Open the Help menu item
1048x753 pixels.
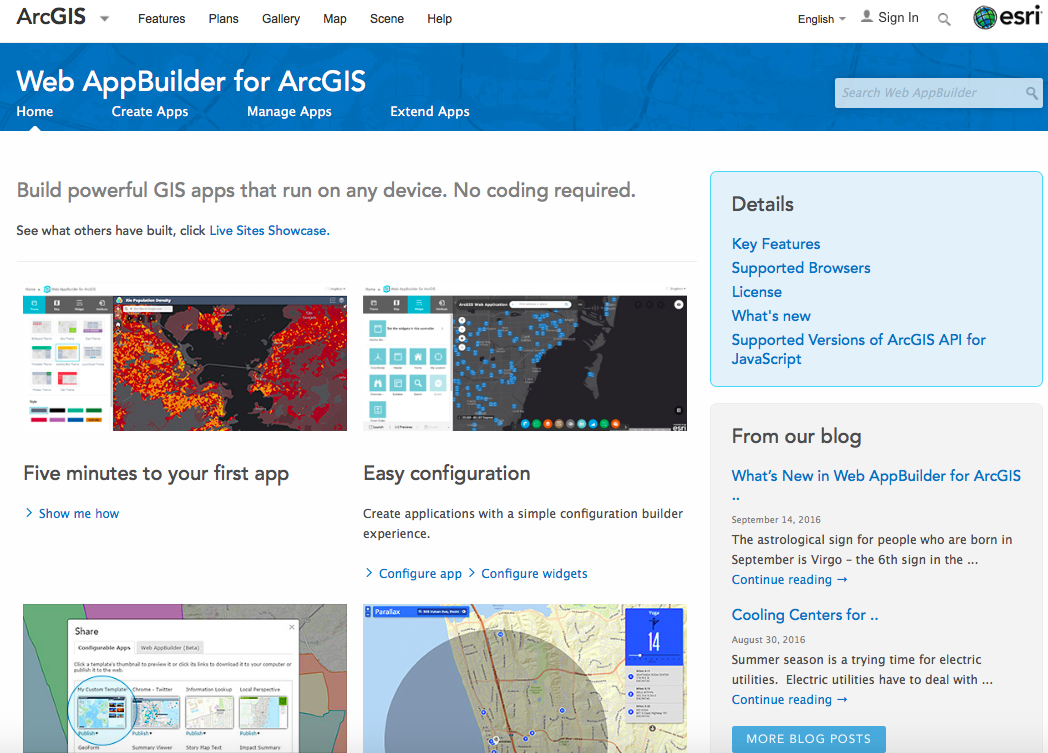click(440, 19)
